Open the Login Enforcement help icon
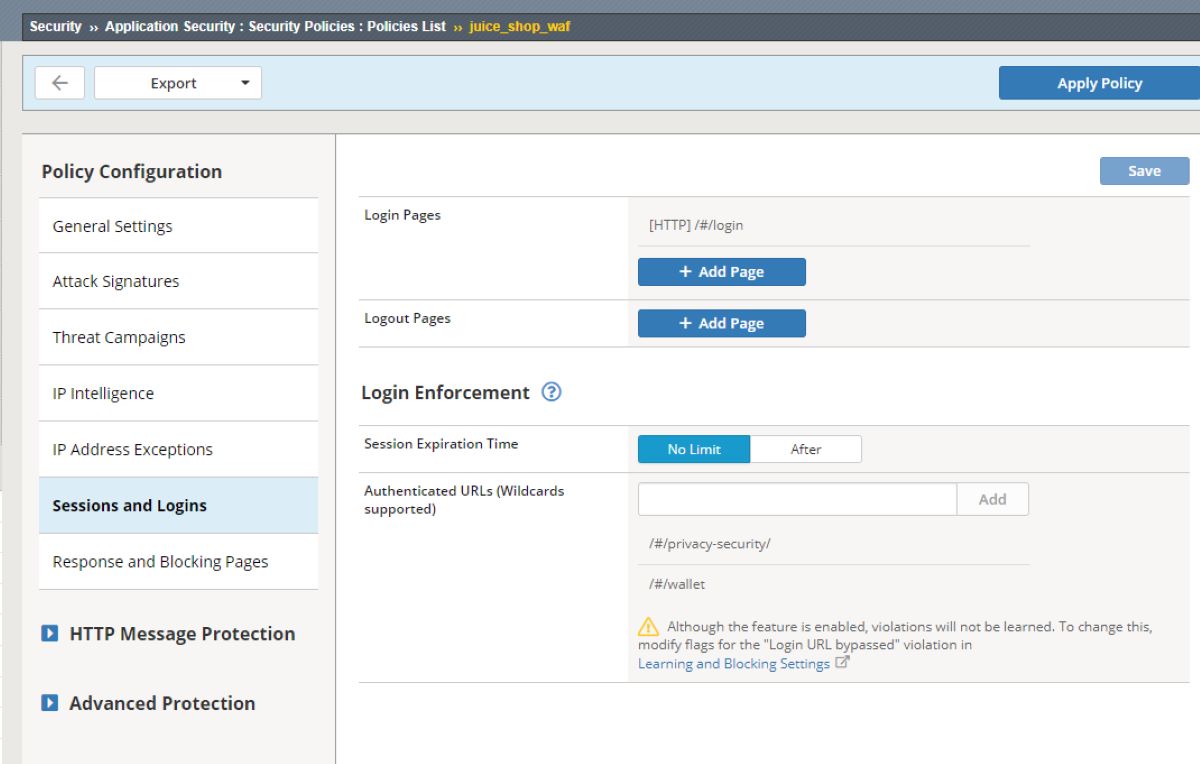This screenshot has width=1200, height=764. click(551, 392)
